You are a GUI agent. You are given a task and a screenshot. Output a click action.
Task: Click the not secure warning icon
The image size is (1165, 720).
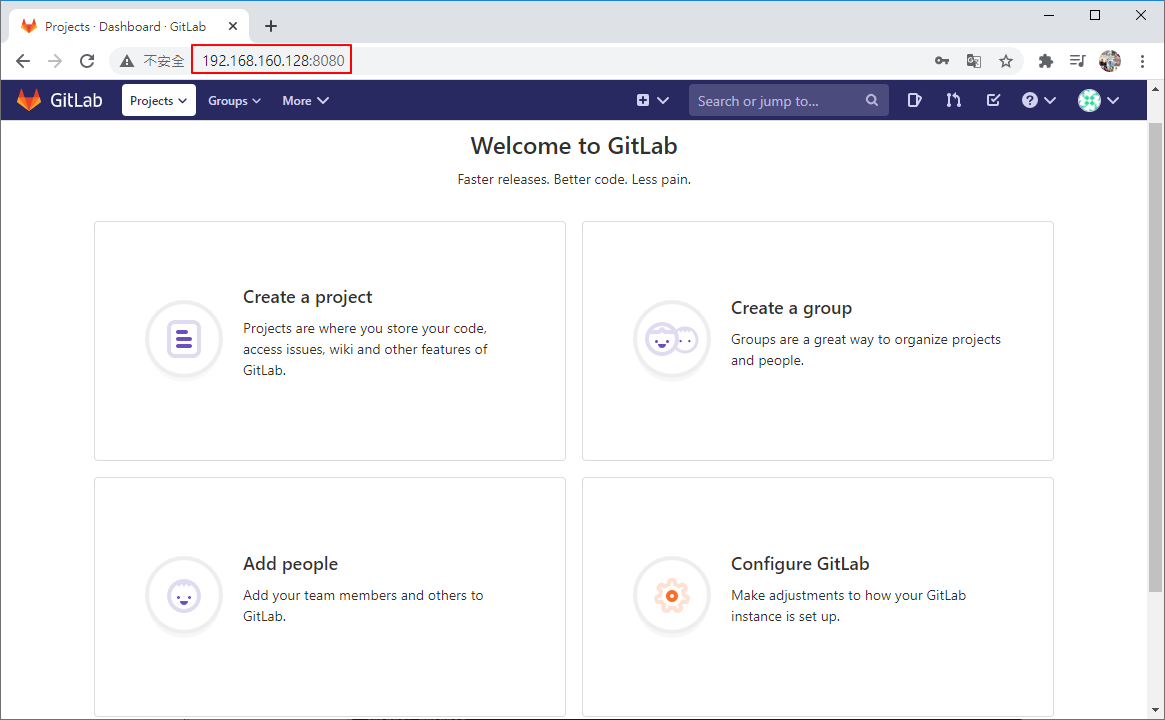127,61
